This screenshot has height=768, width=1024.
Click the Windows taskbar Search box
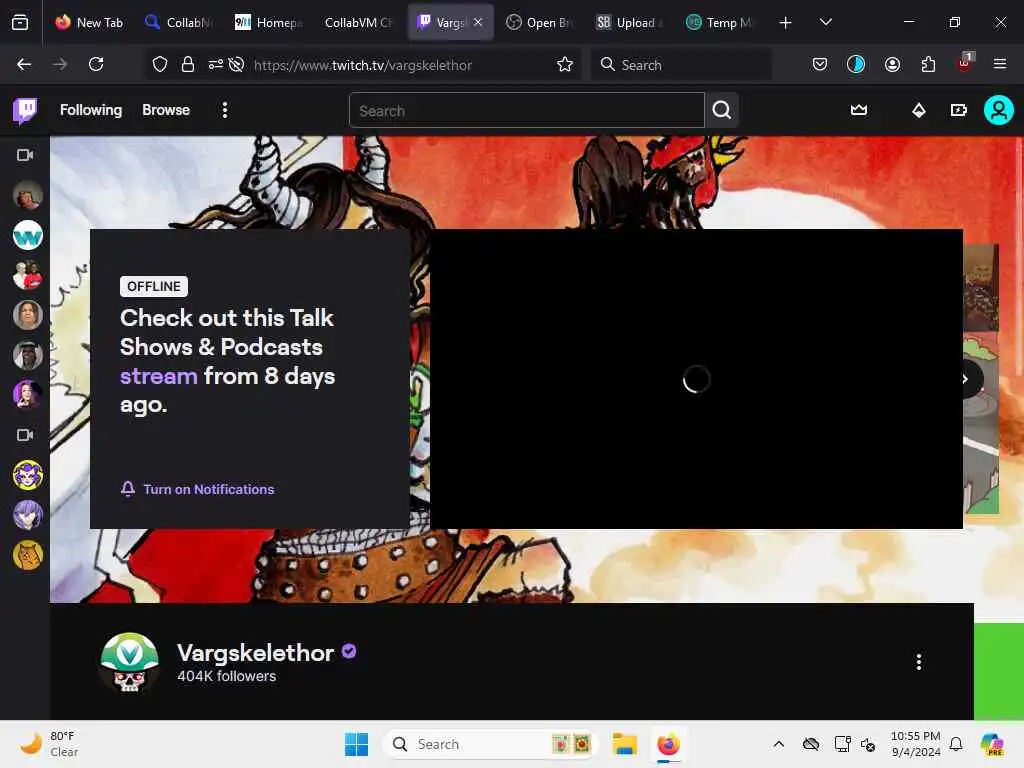(490, 744)
